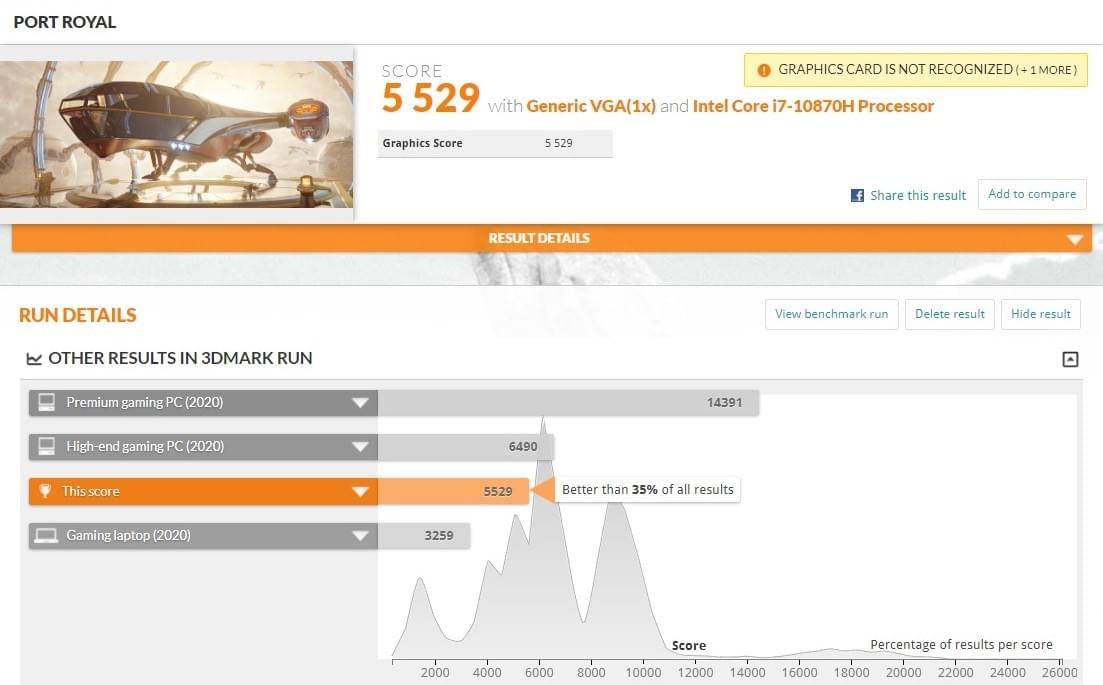Viewport: 1103px width, 685px height.
Task: Click the Share this result link
Action: 918,196
